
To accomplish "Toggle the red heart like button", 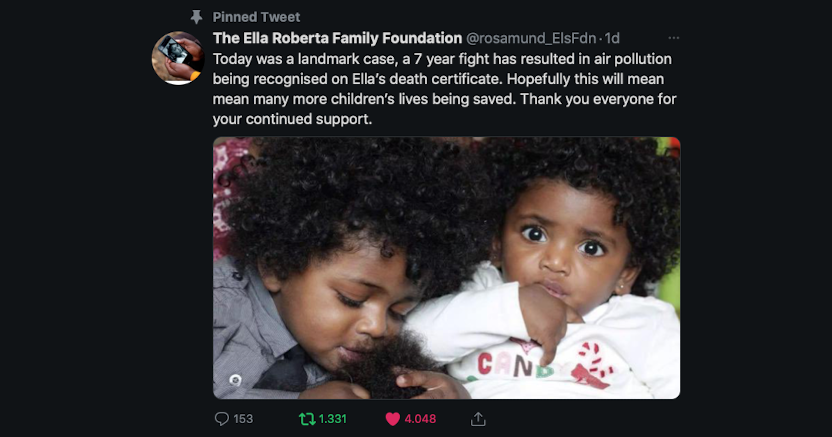I will (x=392, y=418).
